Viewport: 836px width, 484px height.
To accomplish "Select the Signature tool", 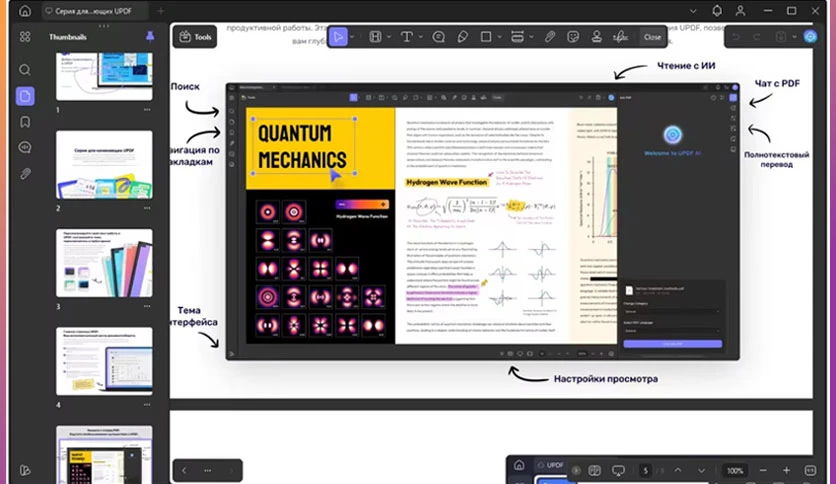I will click(x=620, y=37).
